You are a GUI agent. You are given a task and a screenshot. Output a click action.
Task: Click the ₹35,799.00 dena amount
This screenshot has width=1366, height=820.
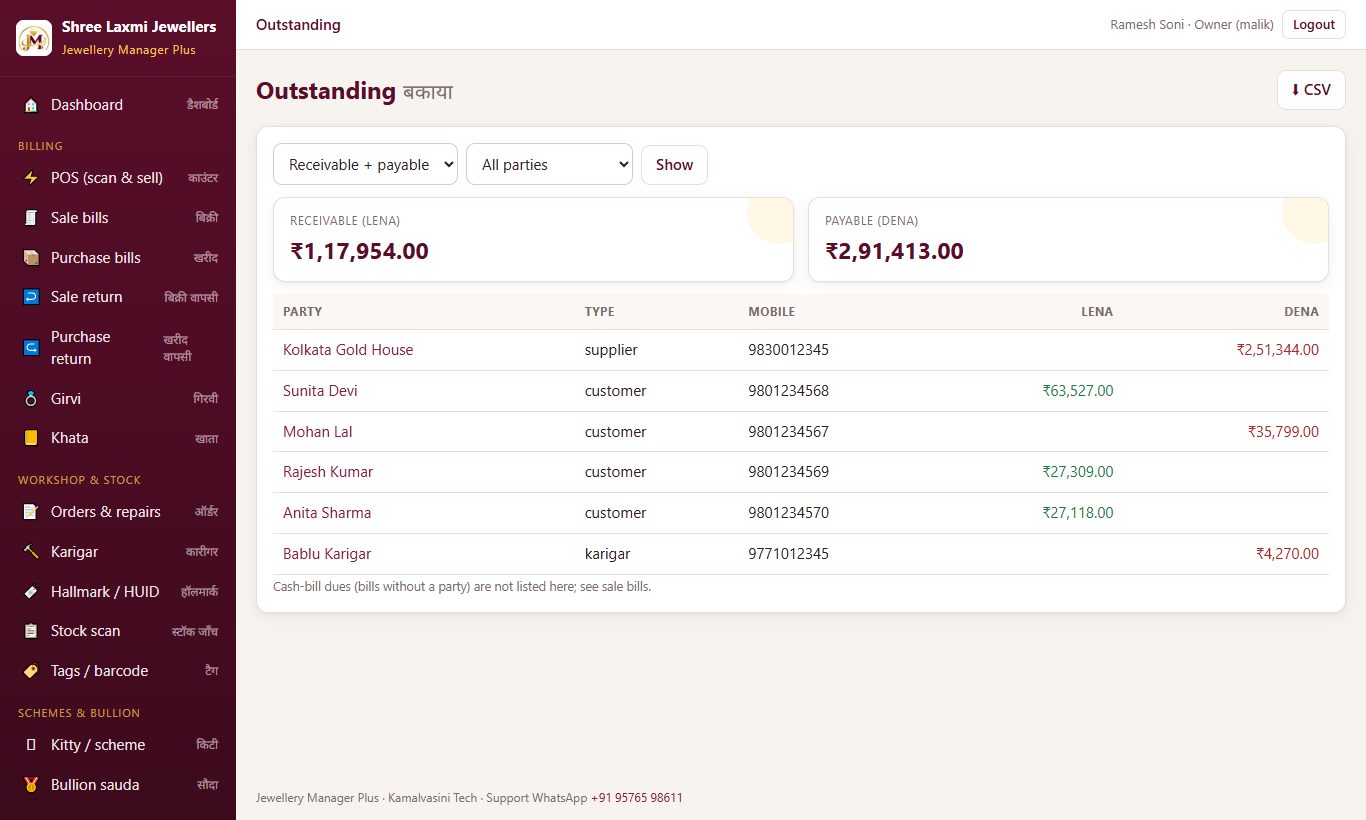click(x=1284, y=432)
